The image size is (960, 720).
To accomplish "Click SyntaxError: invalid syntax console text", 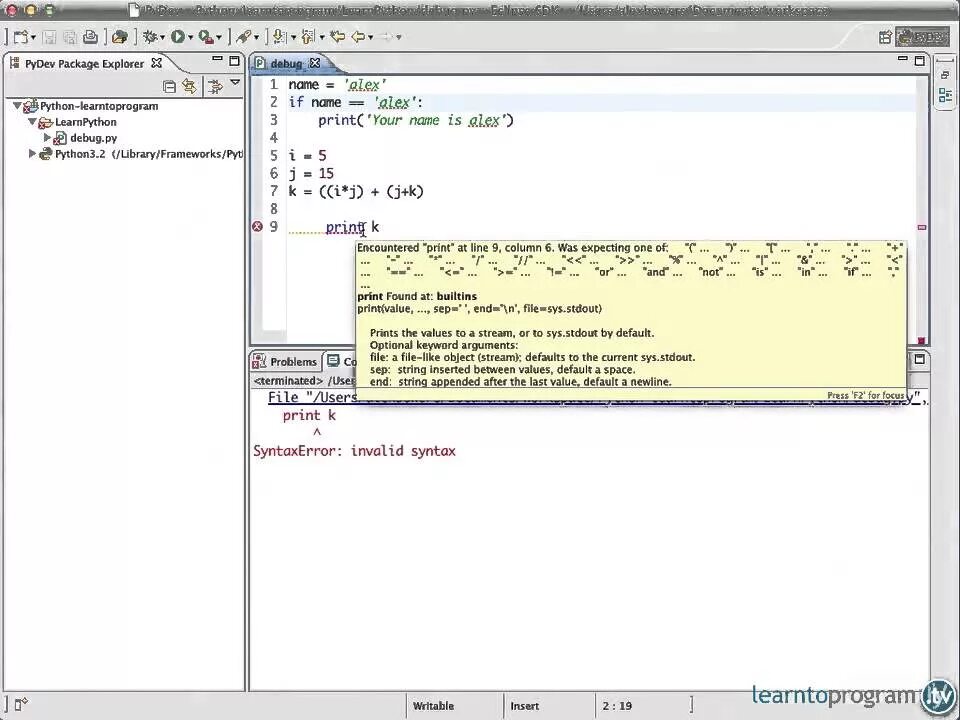I will tap(354, 451).
